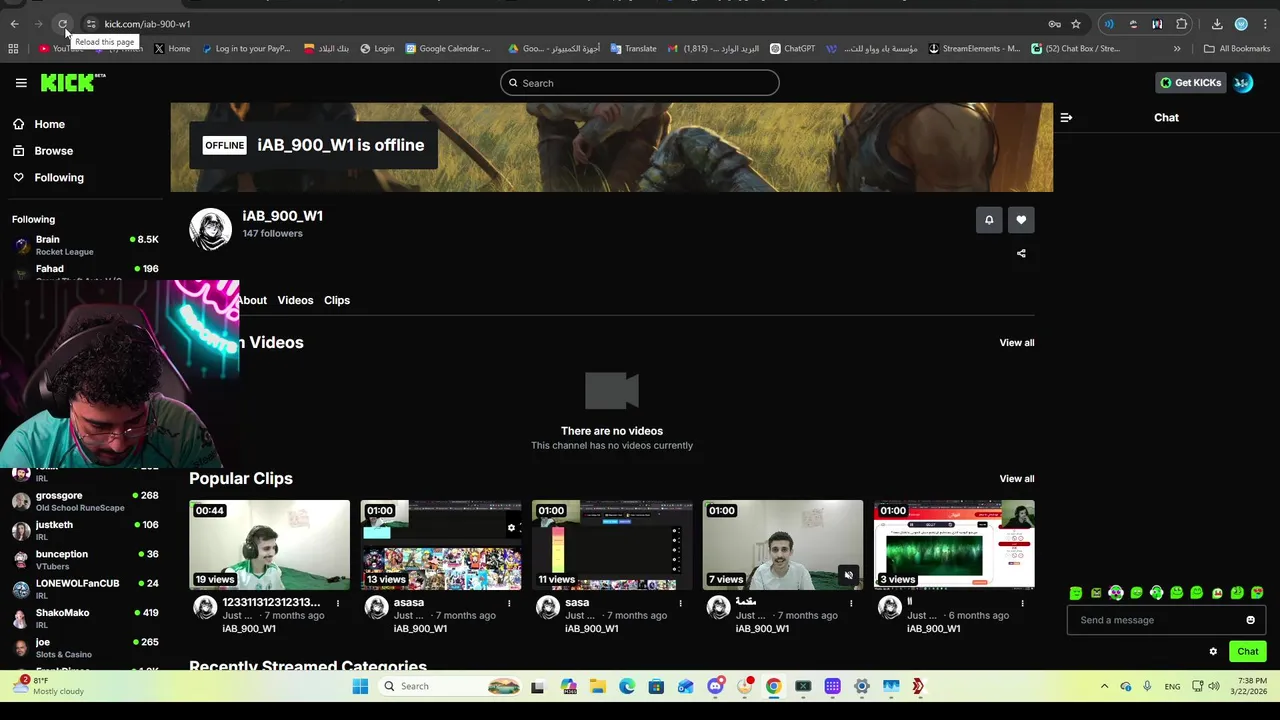
Task: Click the share icon
Action: pos(1021,253)
